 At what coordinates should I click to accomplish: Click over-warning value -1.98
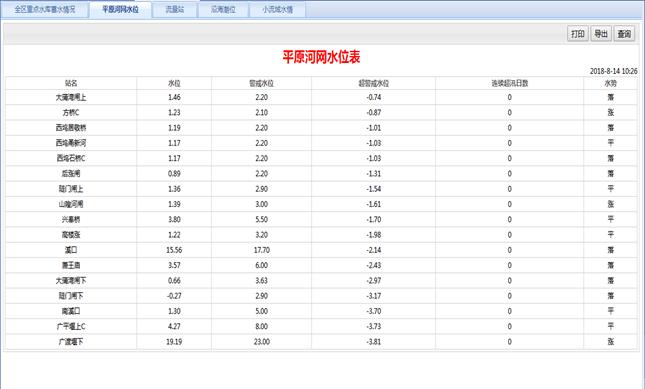coord(374,235)
